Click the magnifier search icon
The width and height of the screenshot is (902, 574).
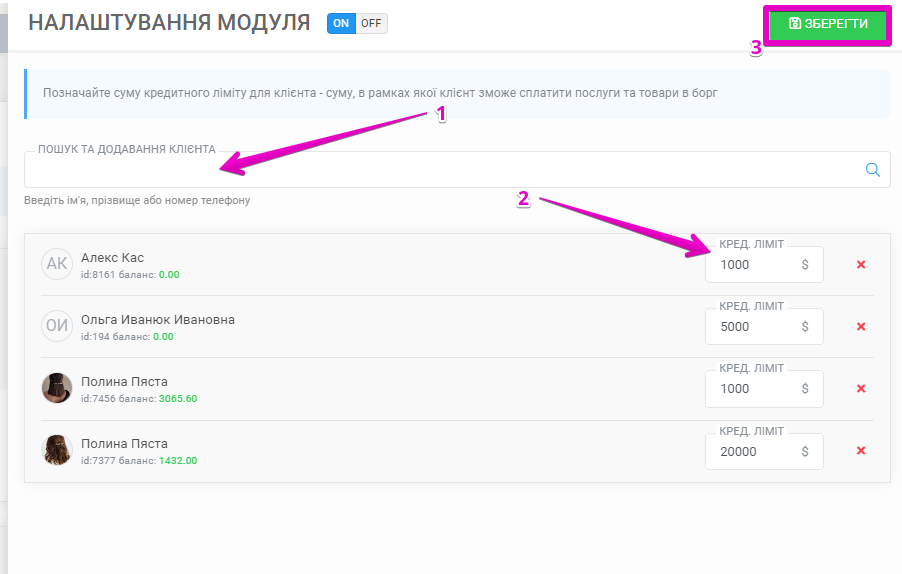point(873,170)
